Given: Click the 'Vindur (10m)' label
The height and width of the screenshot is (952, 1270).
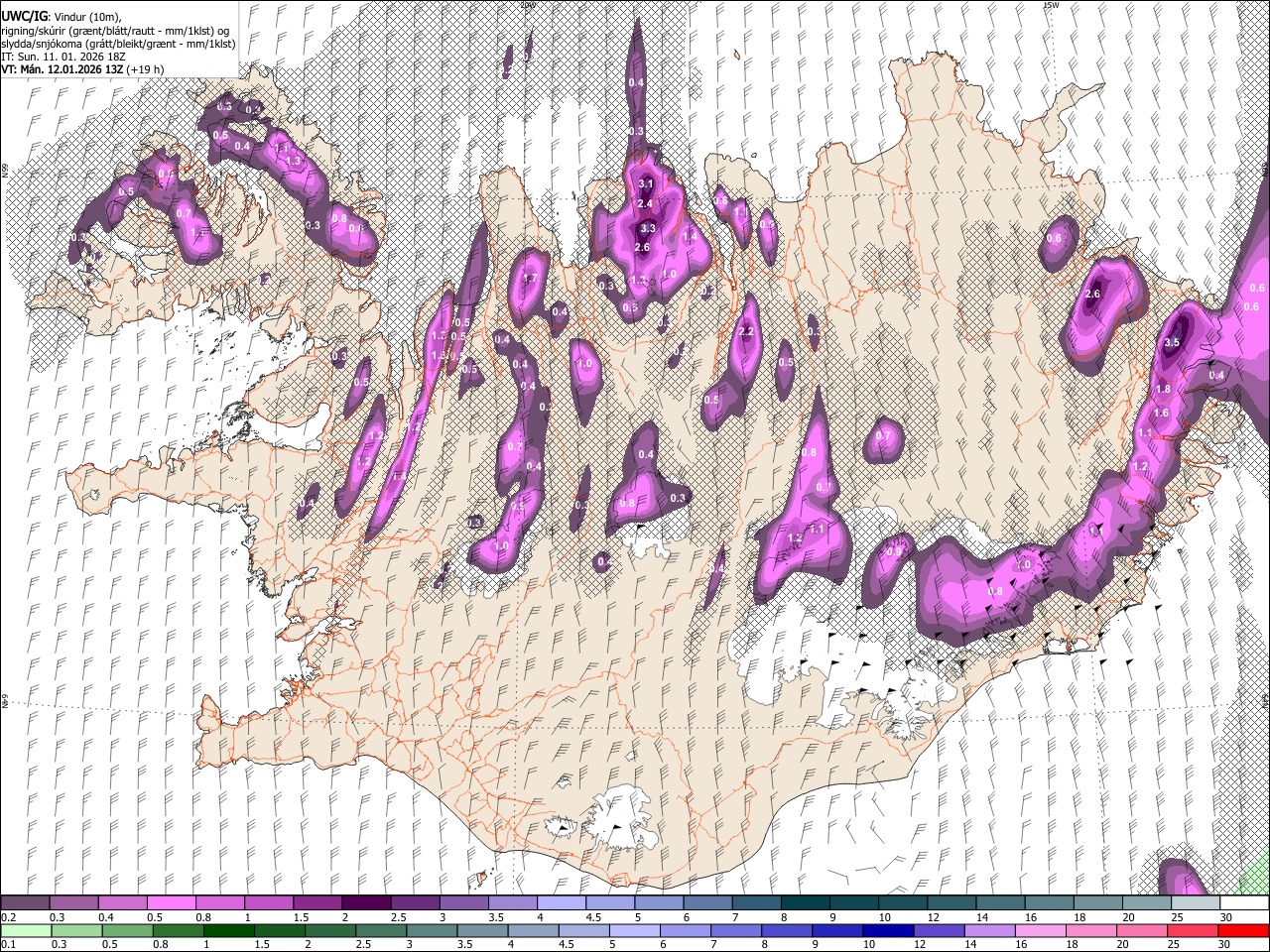Looking at the screenshot, I should click(x=86, y=17).
